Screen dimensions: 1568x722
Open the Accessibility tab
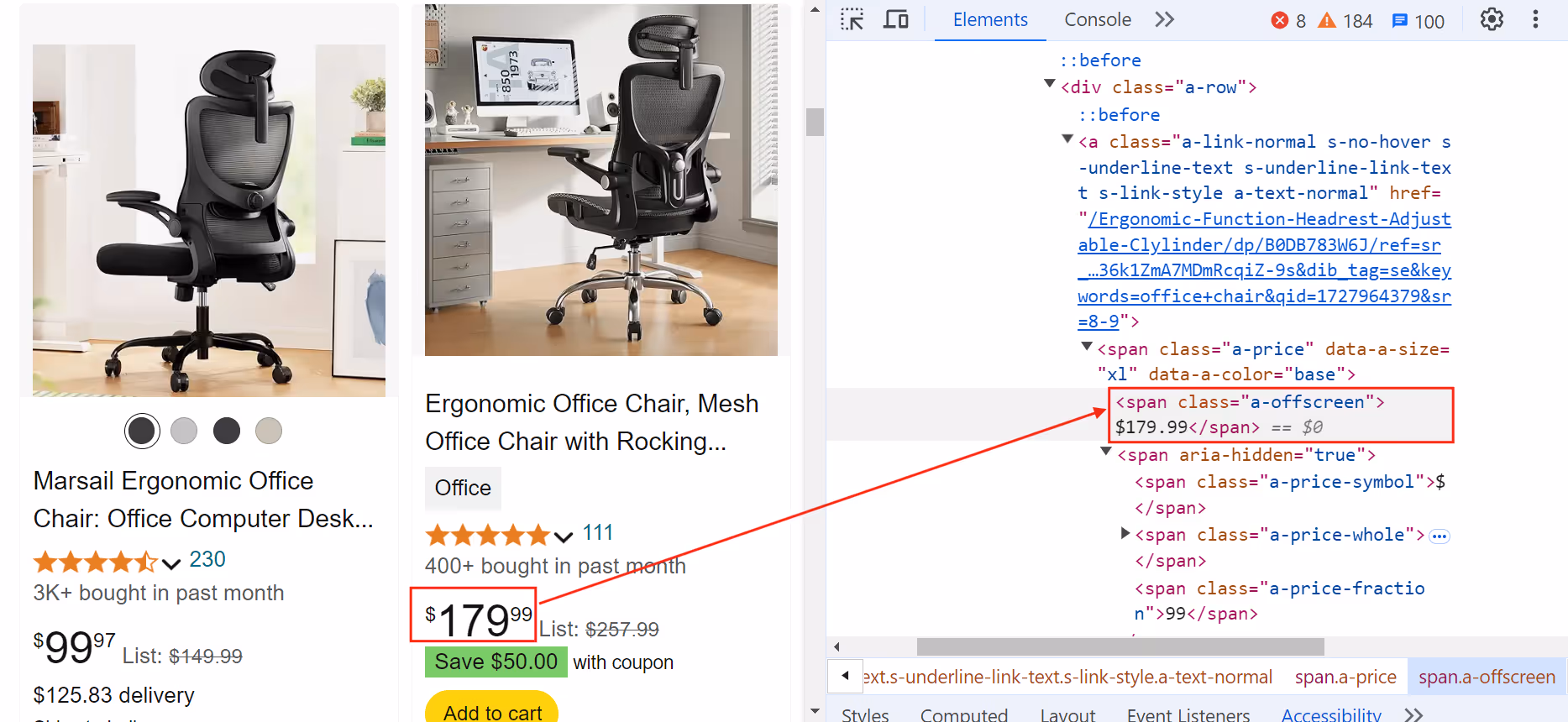pyautogui.click(x=1330, y=714)
